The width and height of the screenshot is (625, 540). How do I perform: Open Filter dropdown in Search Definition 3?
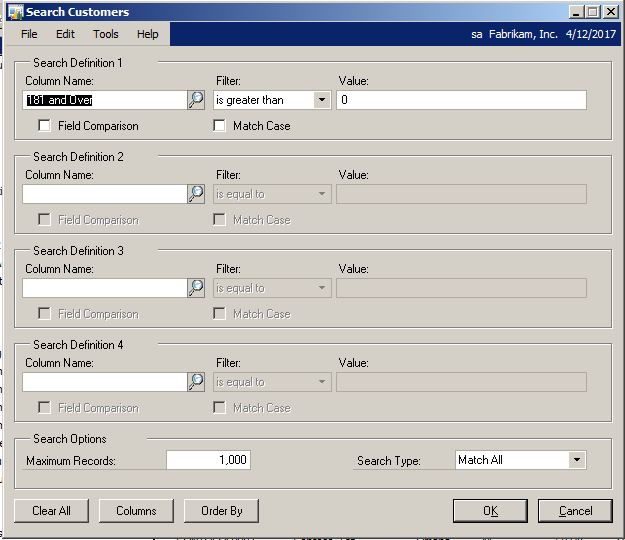[x=322, y=288]
